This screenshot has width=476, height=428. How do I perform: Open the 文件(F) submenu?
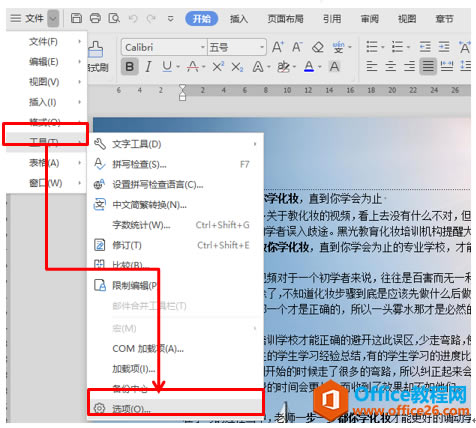pyautogui.click(x=47, y=42)
